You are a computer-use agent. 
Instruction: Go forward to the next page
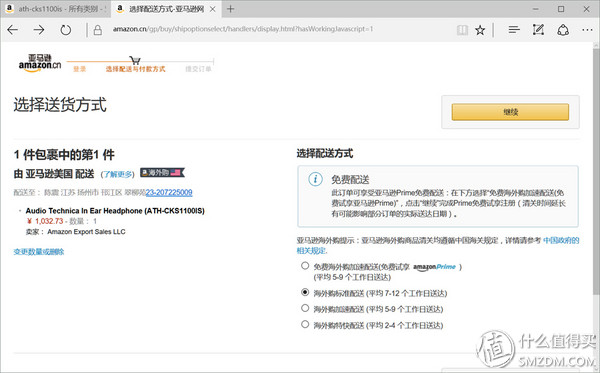pos(39,29)
